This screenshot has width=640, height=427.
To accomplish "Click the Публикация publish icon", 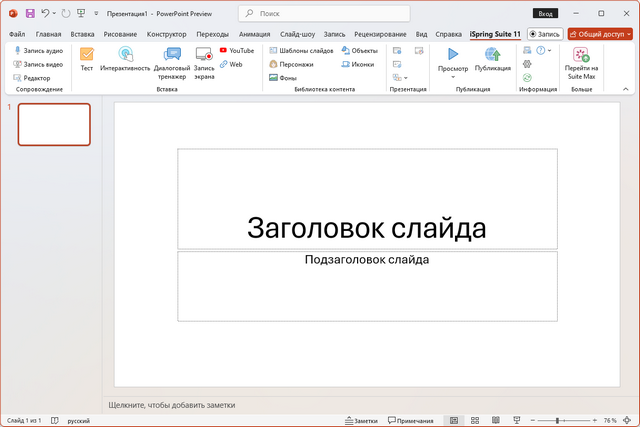I will click(492, 56).
